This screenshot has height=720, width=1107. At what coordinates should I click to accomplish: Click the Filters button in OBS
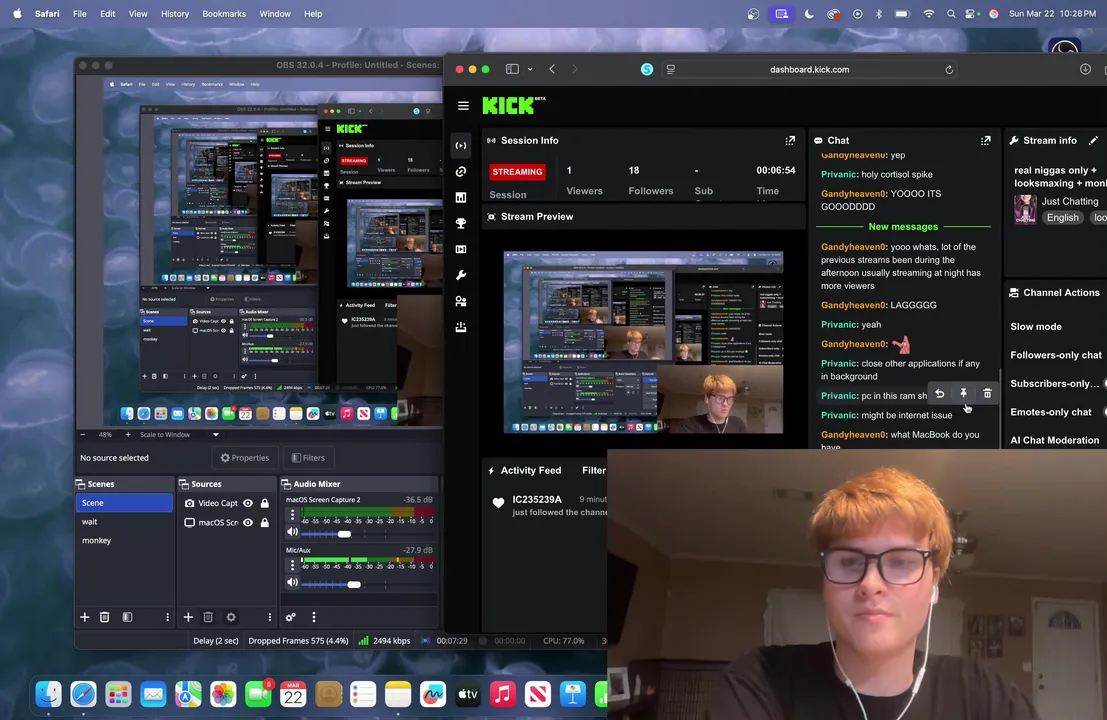tap(309, 458)
